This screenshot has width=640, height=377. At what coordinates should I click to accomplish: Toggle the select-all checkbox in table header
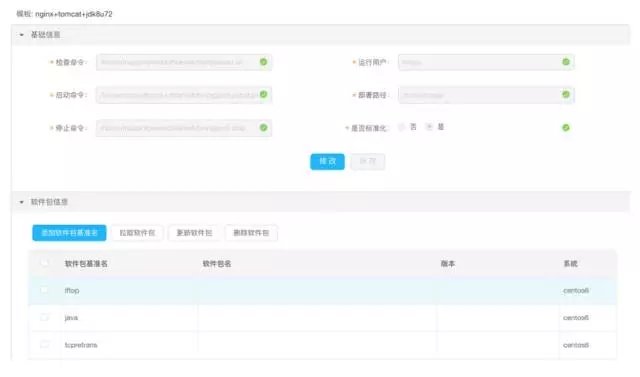coord(44,263)
